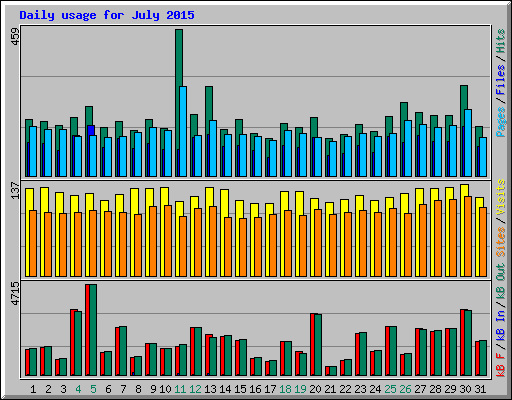Click the 4715 y-axis maximum label
Screen dimensions: 512x400
point(15,293)
